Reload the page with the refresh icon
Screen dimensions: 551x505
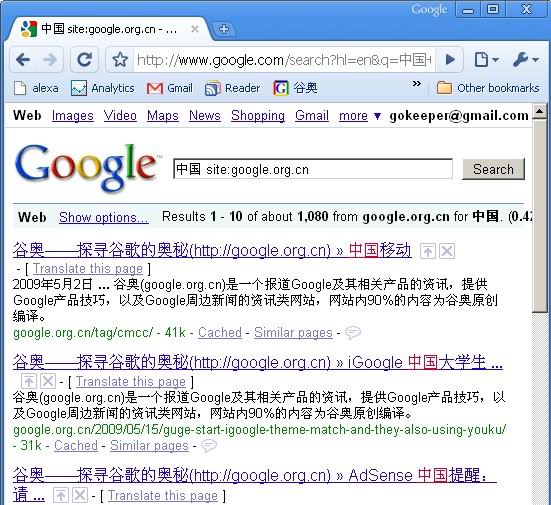click(84, 60)
